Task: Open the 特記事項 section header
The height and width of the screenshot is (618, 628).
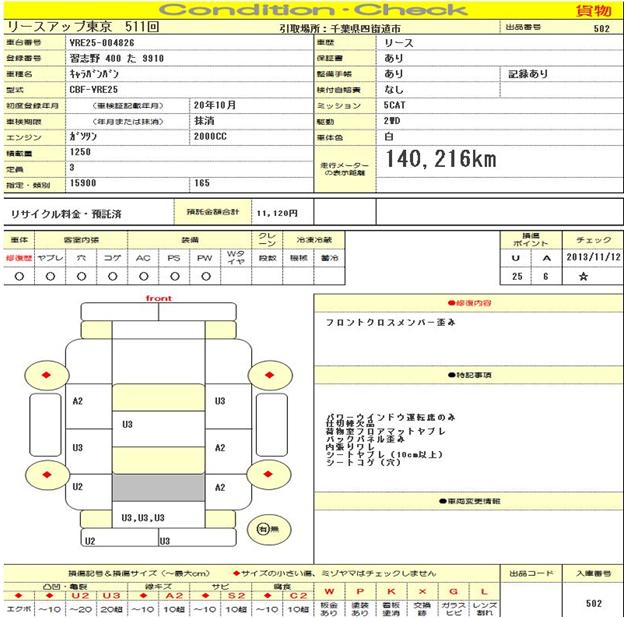Action: [466, 374]
